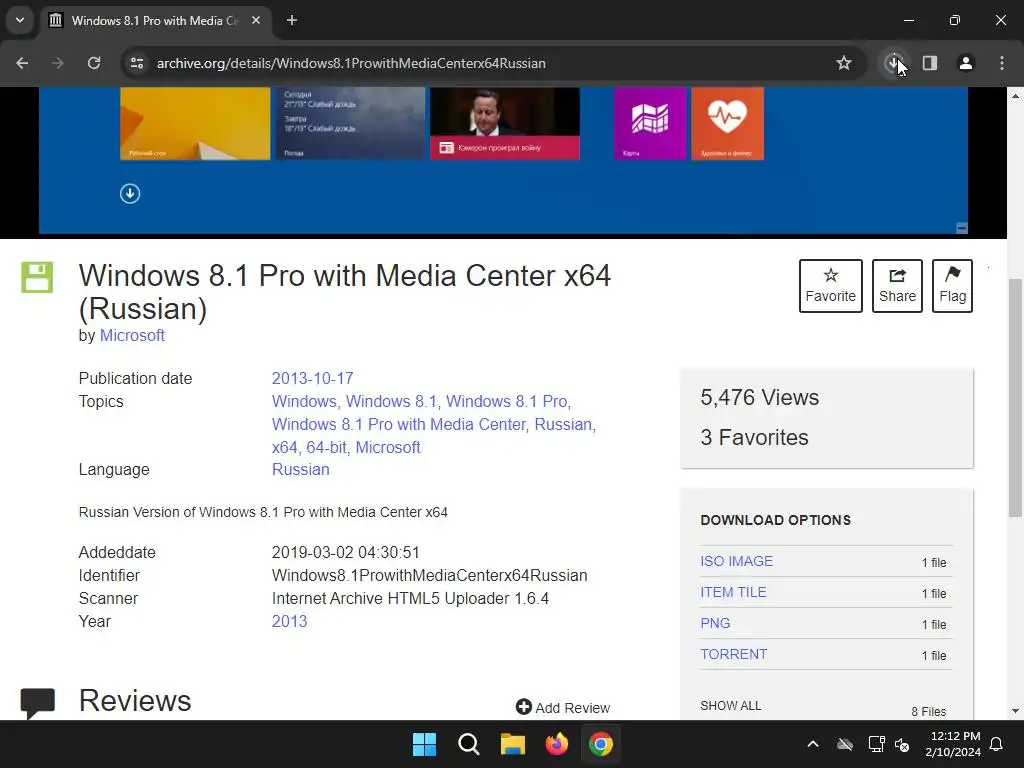The height and width of the screenshot is (768, 1024).
Task: Flag this item
Action: 952,286
